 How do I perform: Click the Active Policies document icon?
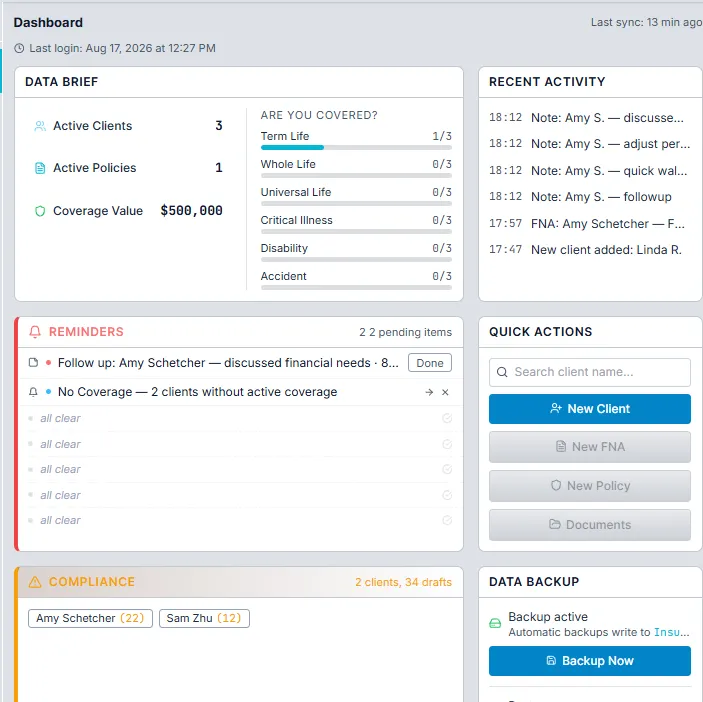click(x=40, y=168)
